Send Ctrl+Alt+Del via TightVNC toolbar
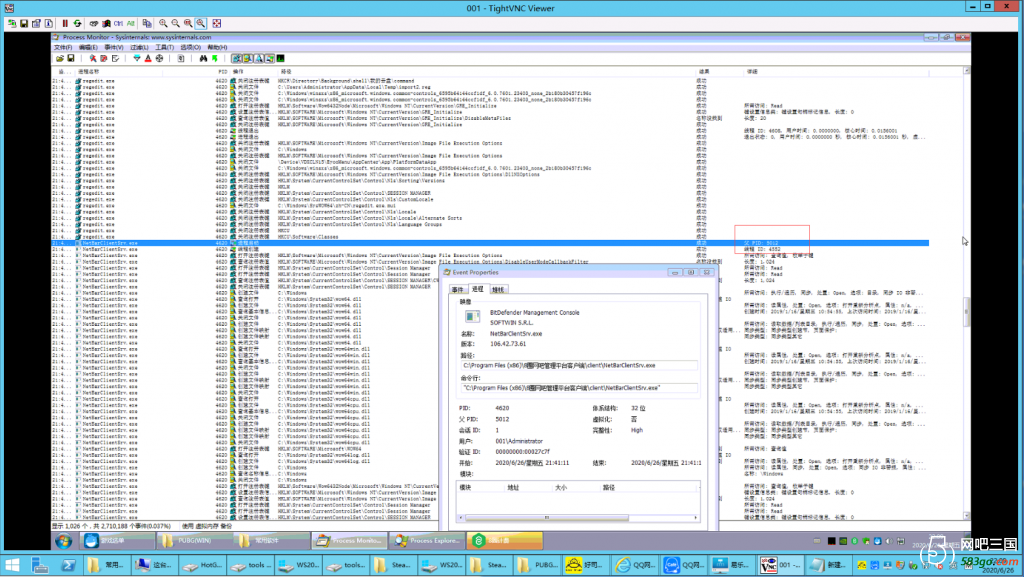The width and height of the screenshot is (1024, 577). coord(94,23)
